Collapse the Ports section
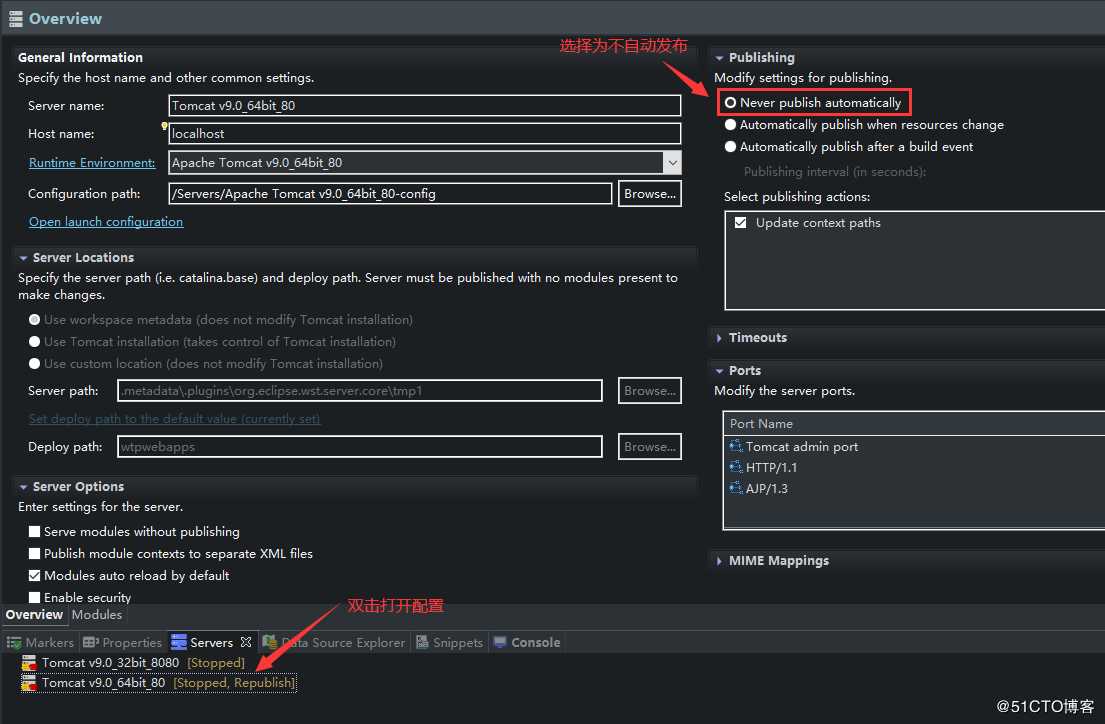 click(x=719, y=371)
